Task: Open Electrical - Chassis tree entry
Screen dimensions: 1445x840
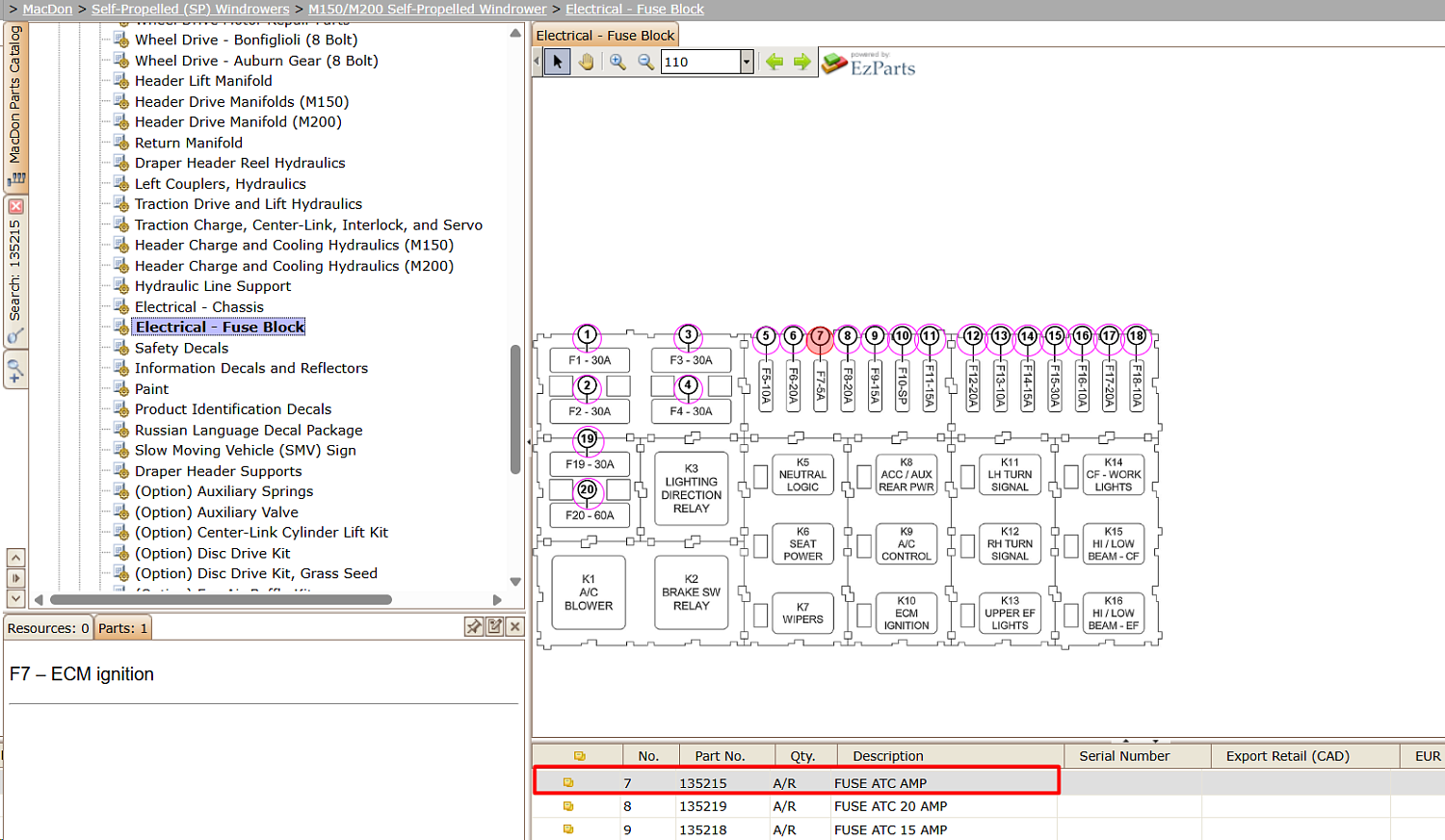Action: (199, 307)
